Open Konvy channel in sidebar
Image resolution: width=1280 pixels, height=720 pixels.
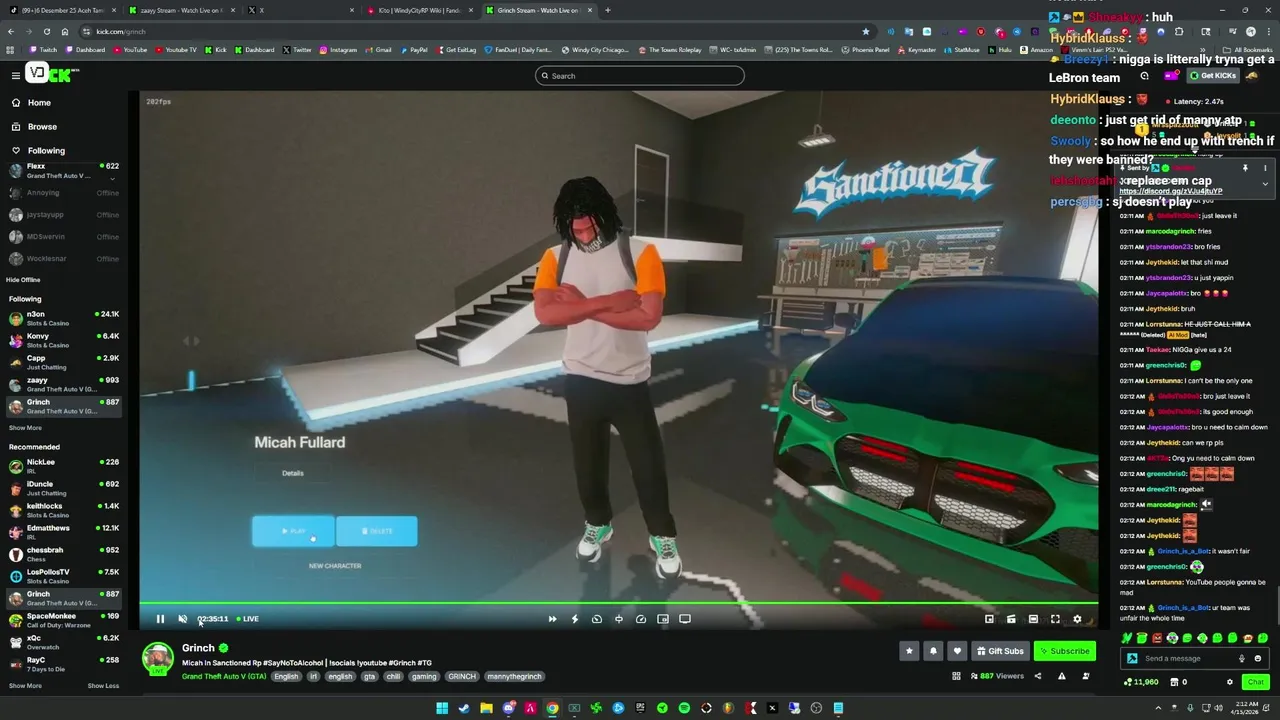tap(64, 340)
